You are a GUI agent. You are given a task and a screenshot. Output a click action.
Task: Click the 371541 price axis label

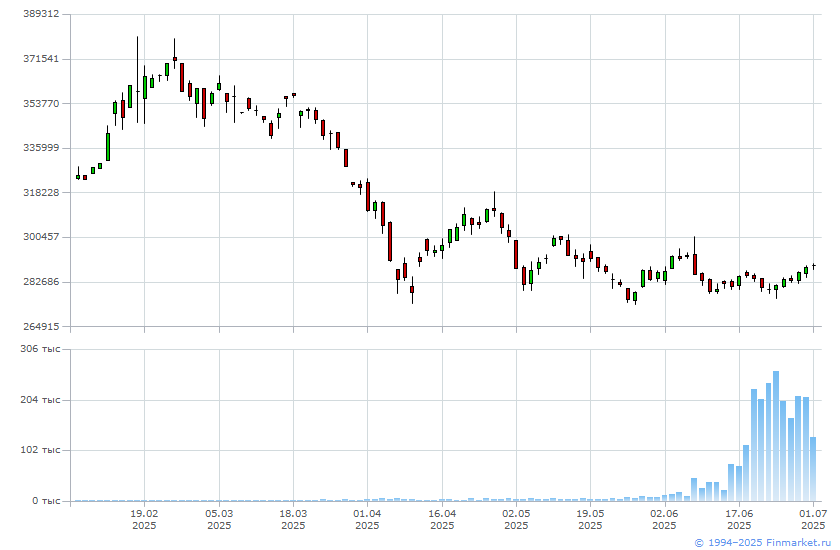[41, 59]
